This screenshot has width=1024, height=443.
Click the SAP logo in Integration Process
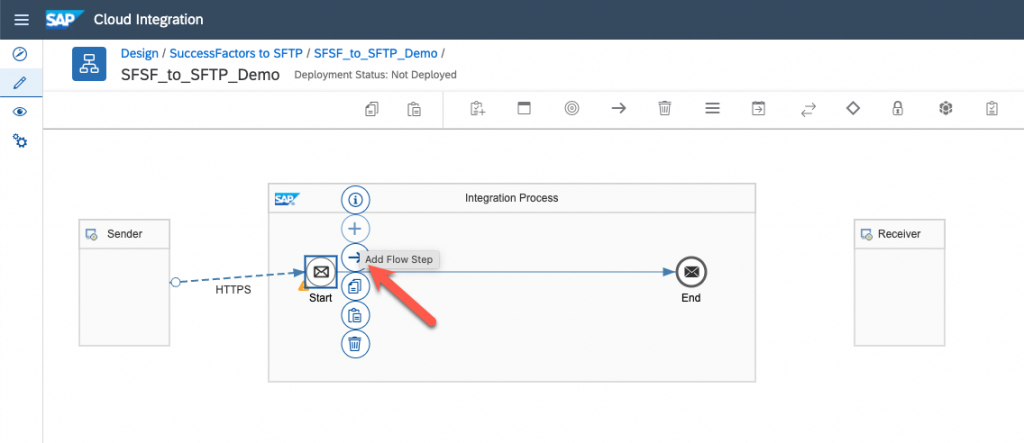click(287, 199)
